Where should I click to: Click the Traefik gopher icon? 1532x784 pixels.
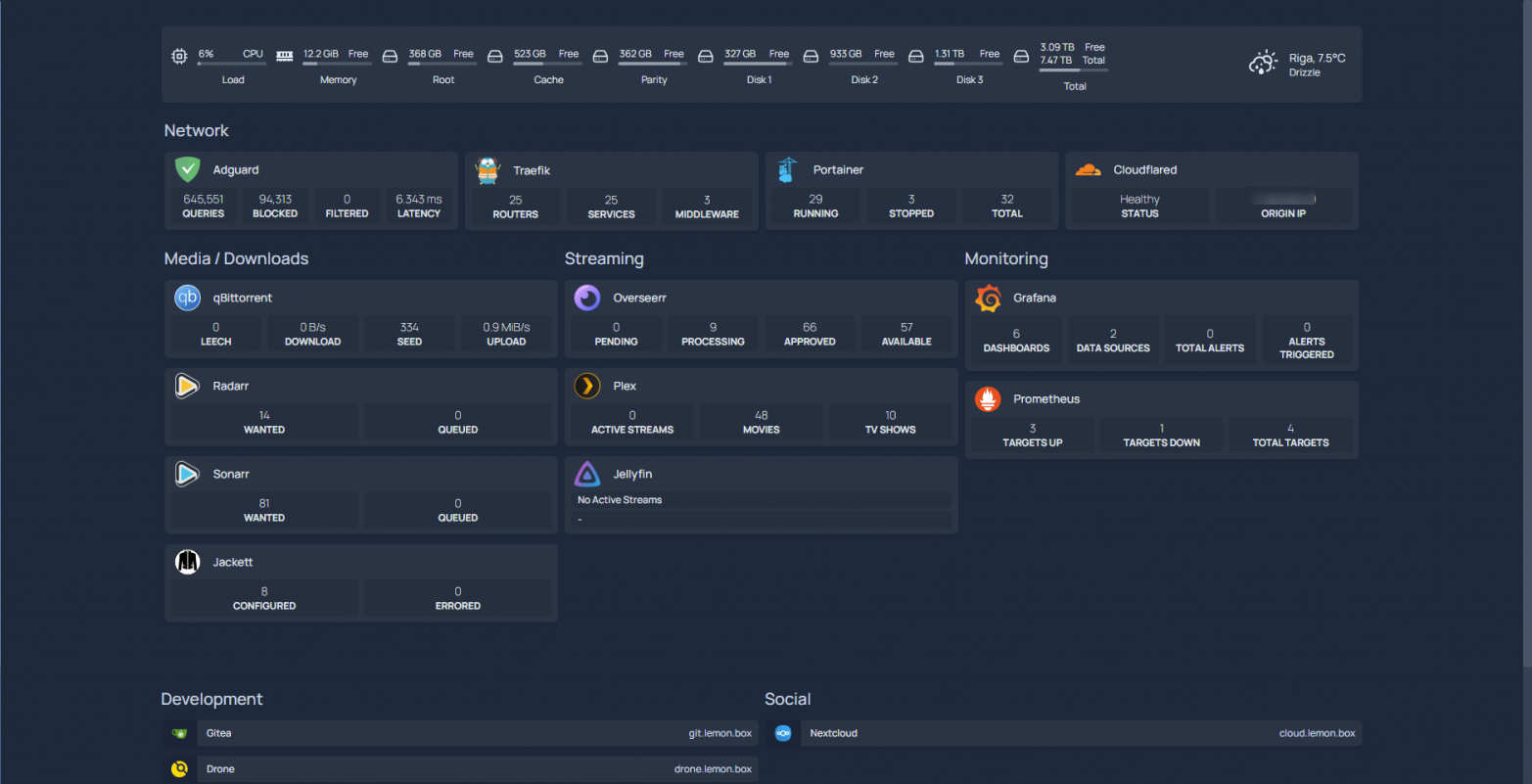pyautogui.click(x=487, y=170)
